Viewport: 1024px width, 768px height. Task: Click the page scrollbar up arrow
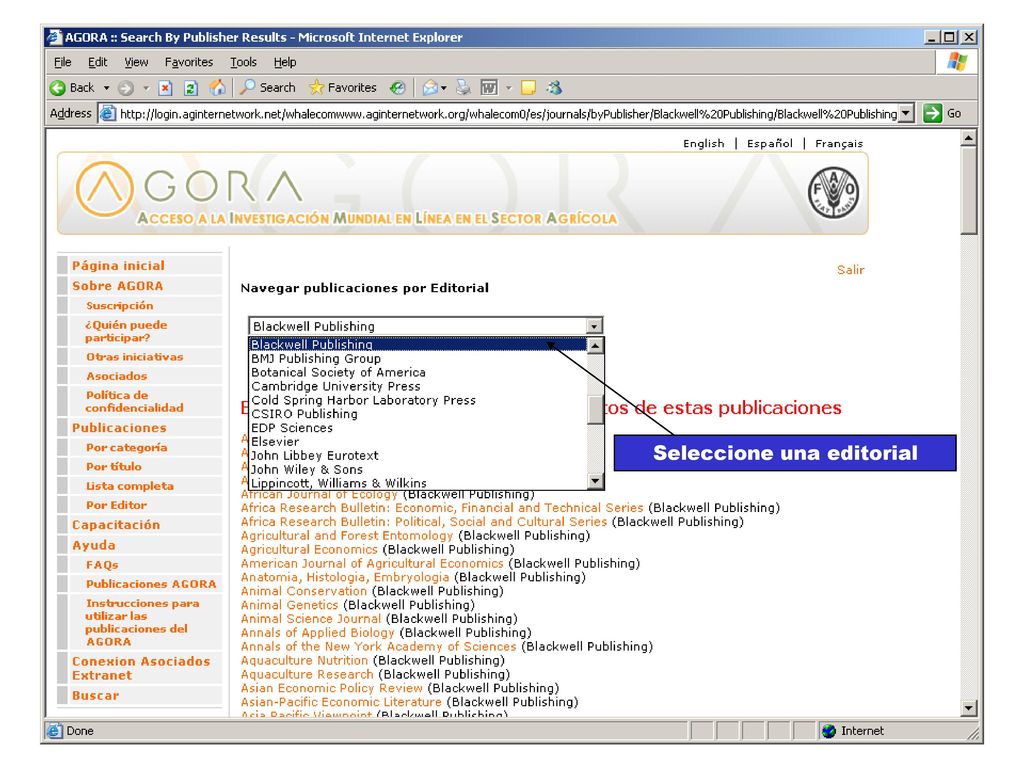[x=968, y=138]
